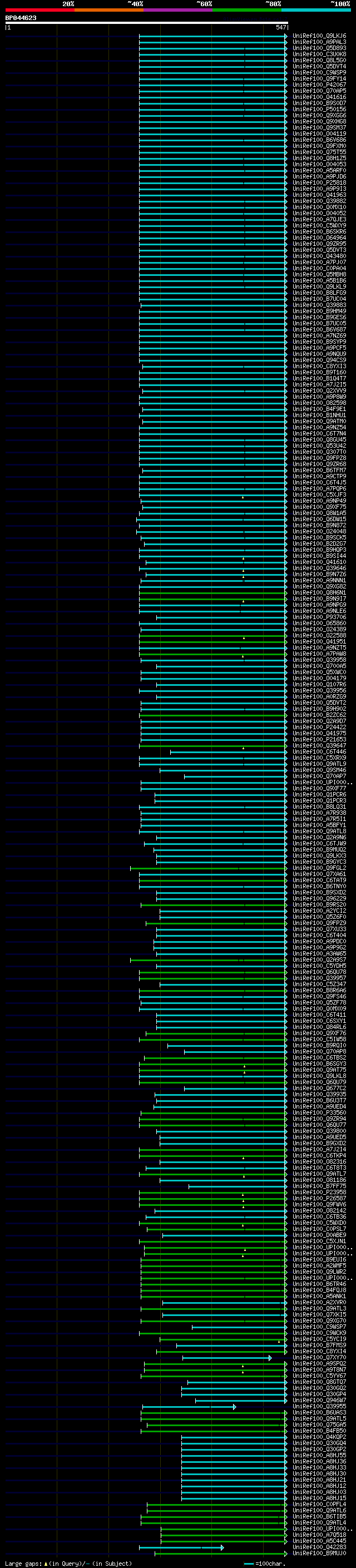Screen dimensions: 356x1568
Task: Click the green alignment bar for UniRef100_A7PAW8
Action: [213, 654]
